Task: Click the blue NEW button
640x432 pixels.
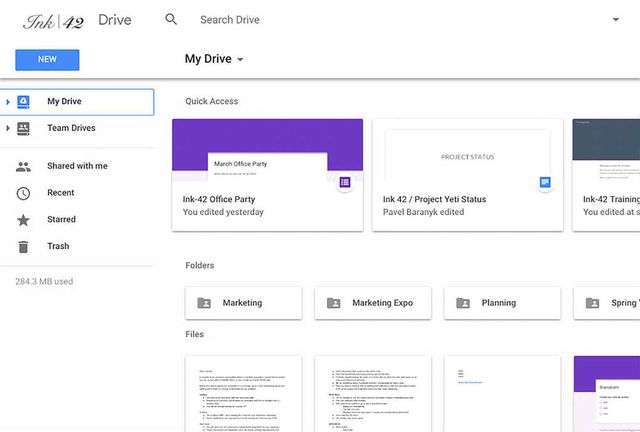Action: pos(47,60)
